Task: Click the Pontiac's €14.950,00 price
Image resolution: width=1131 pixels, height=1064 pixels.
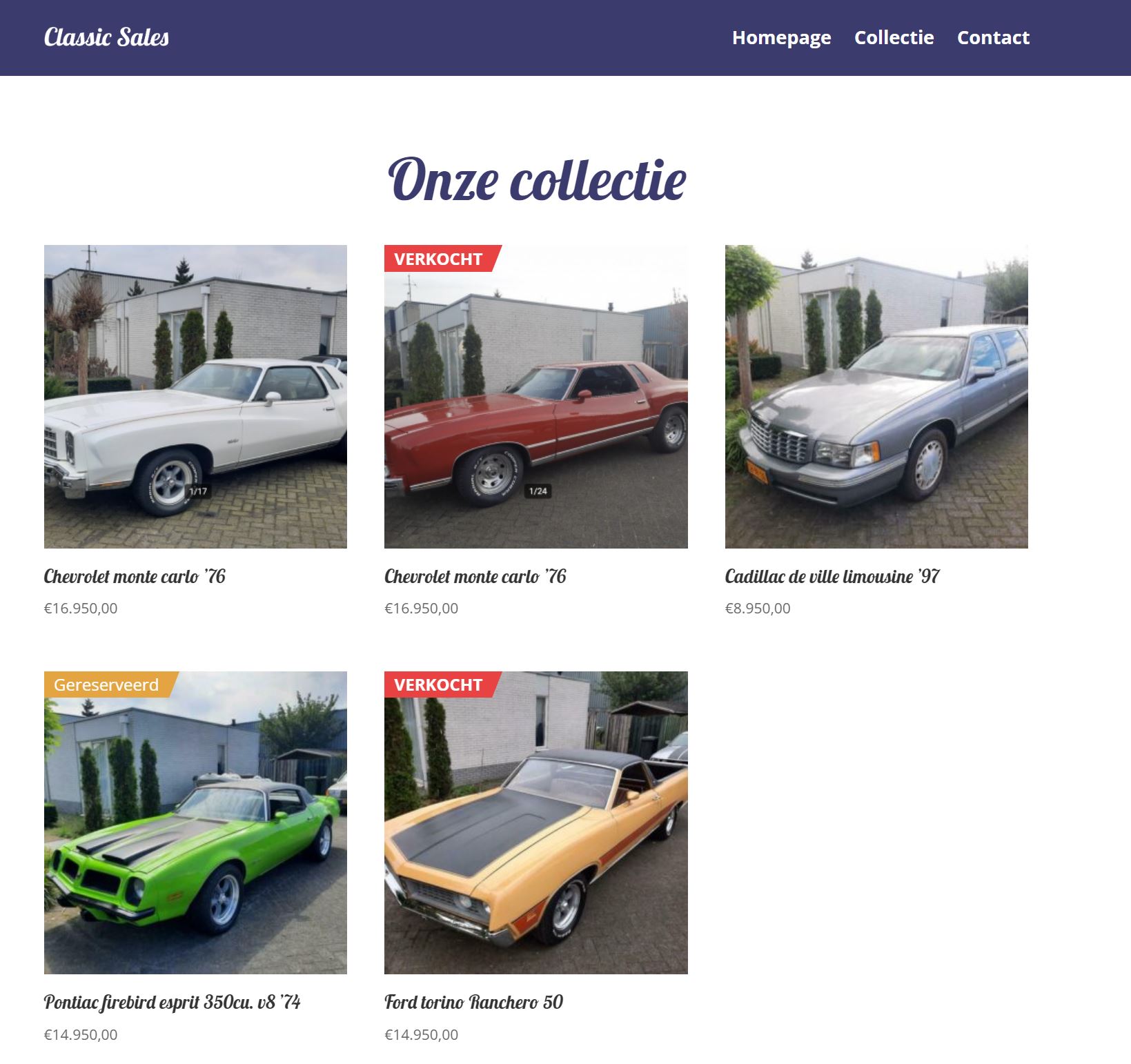Action: [x=81, y=1034]
